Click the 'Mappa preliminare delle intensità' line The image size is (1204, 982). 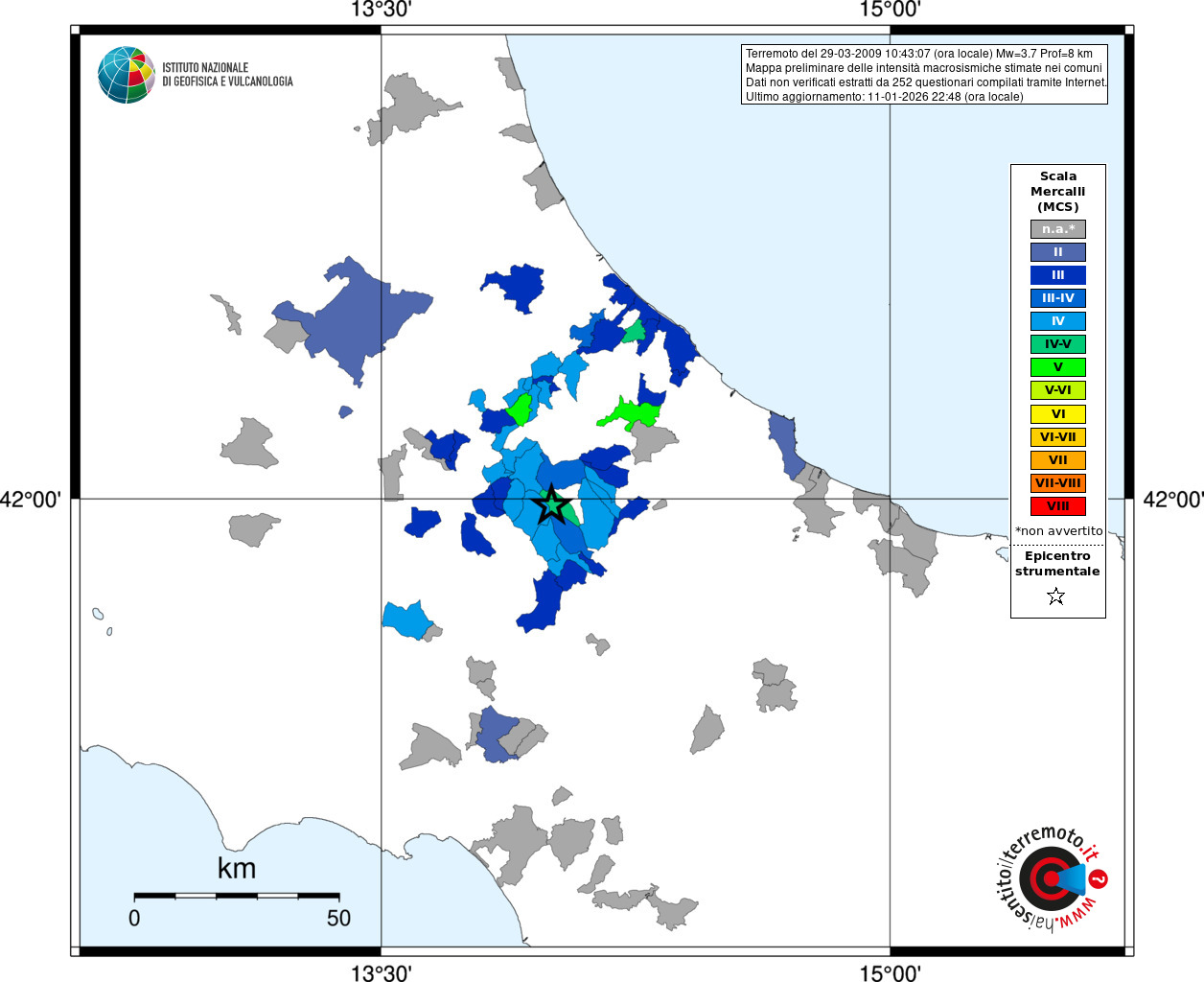point(924,68)
